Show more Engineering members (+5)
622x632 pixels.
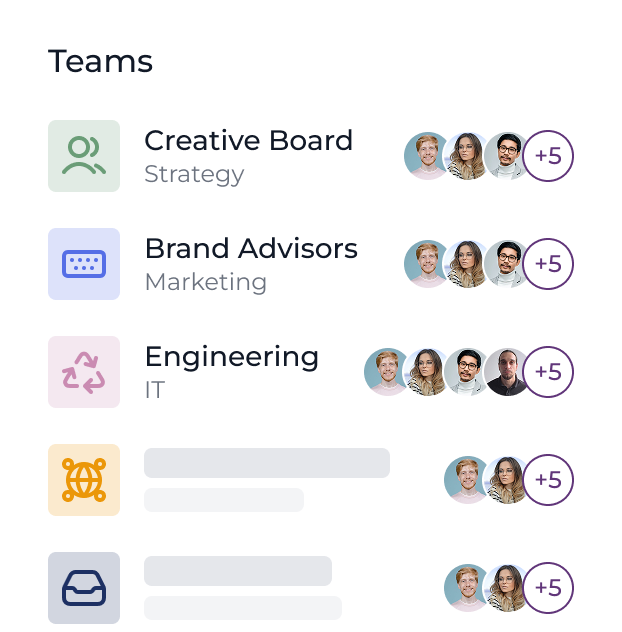(x=548, y=372)
